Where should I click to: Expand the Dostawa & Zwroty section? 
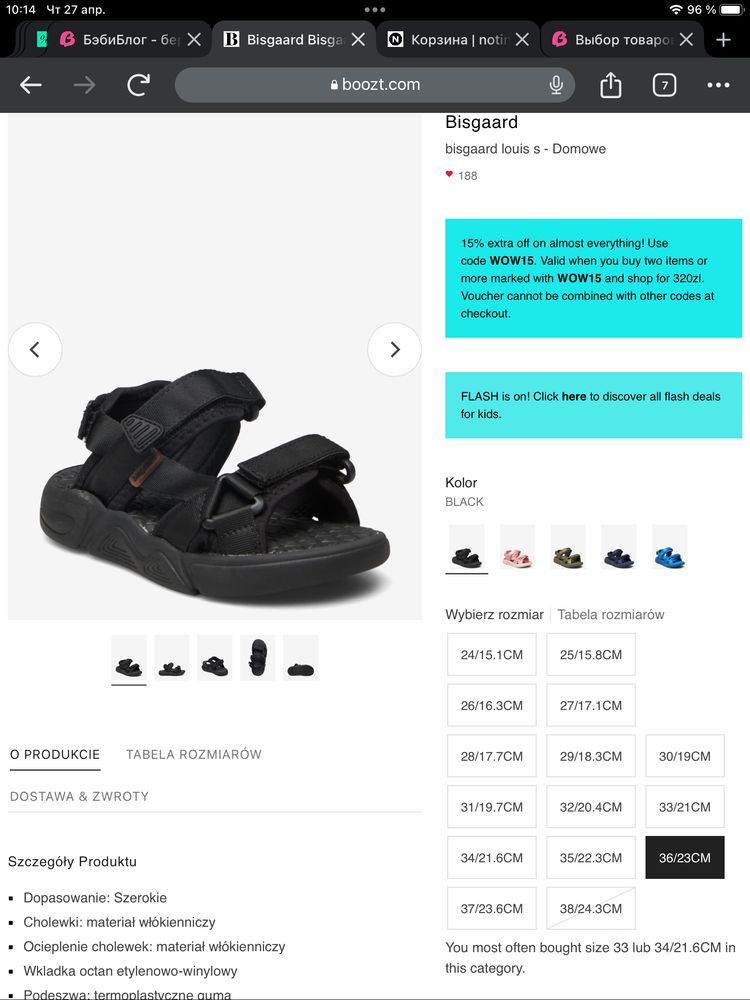coord(79,796)
